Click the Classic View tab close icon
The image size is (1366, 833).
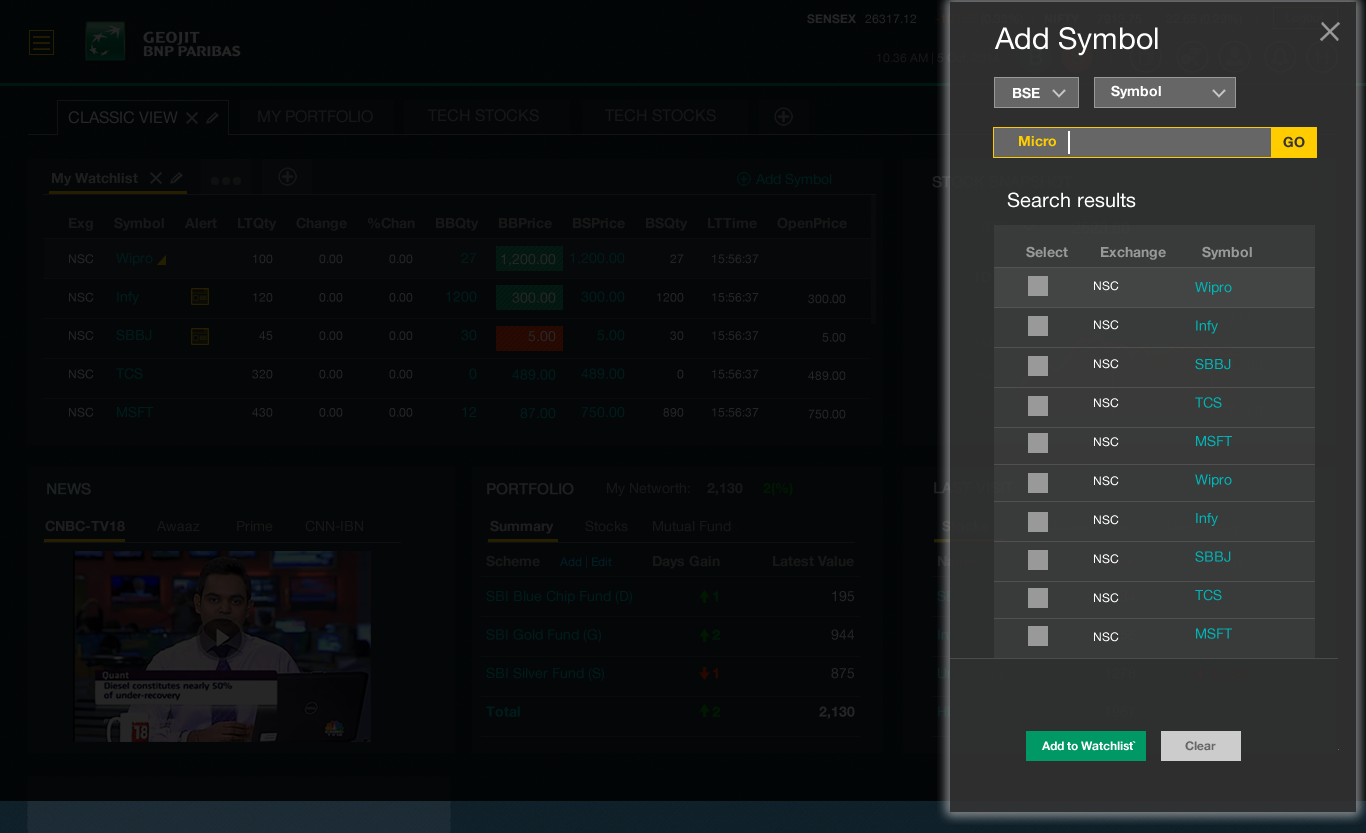[x=192, y=118]
